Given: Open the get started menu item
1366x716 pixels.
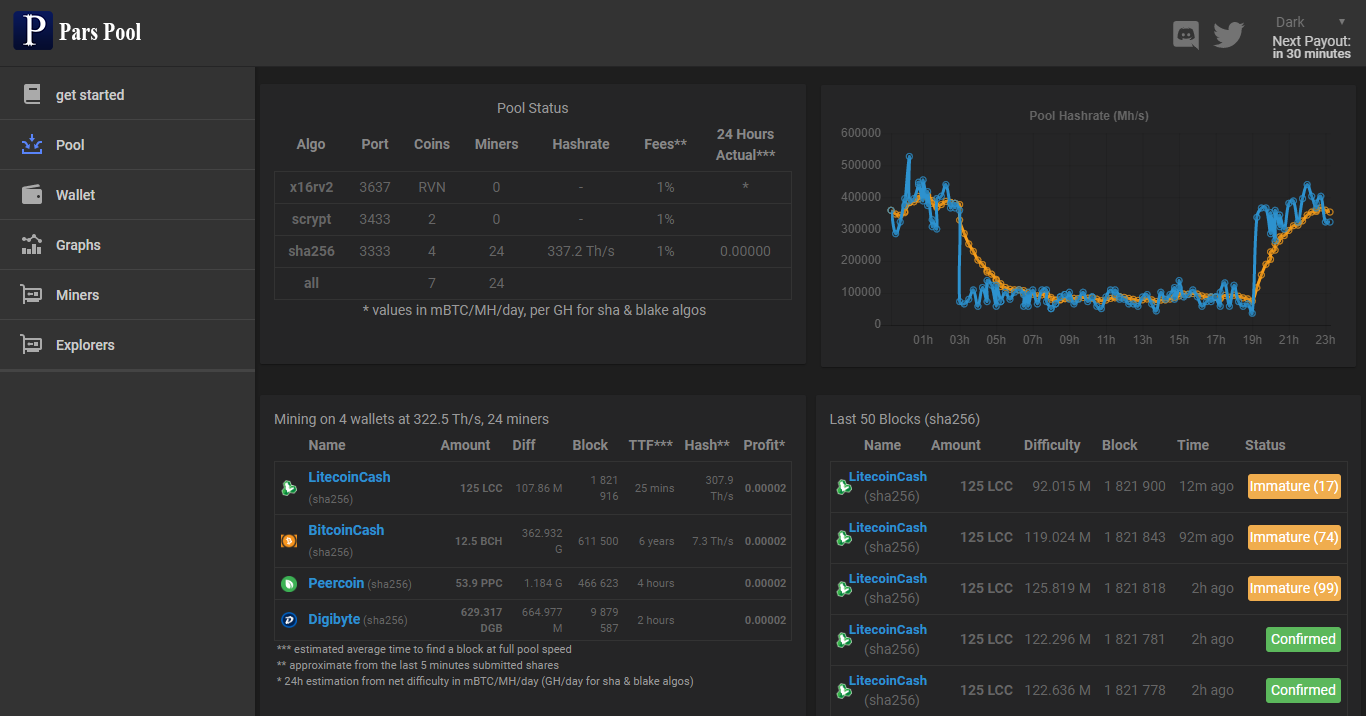Looking at the screenshot, I should 127,95.
